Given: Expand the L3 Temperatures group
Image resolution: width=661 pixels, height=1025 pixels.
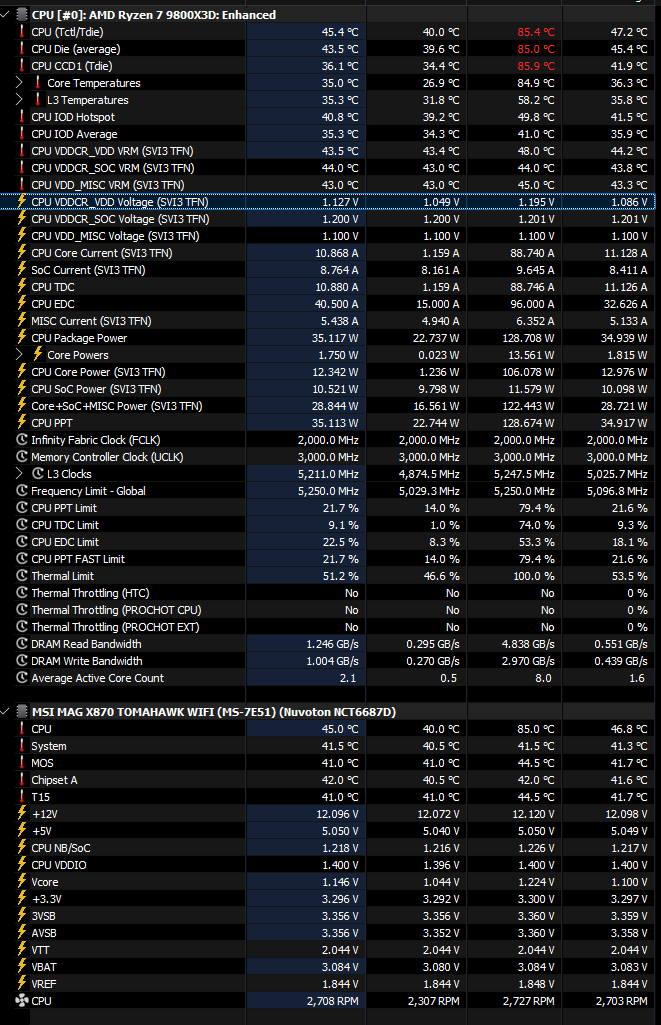Looking at the screenshot, I should 19,100.
